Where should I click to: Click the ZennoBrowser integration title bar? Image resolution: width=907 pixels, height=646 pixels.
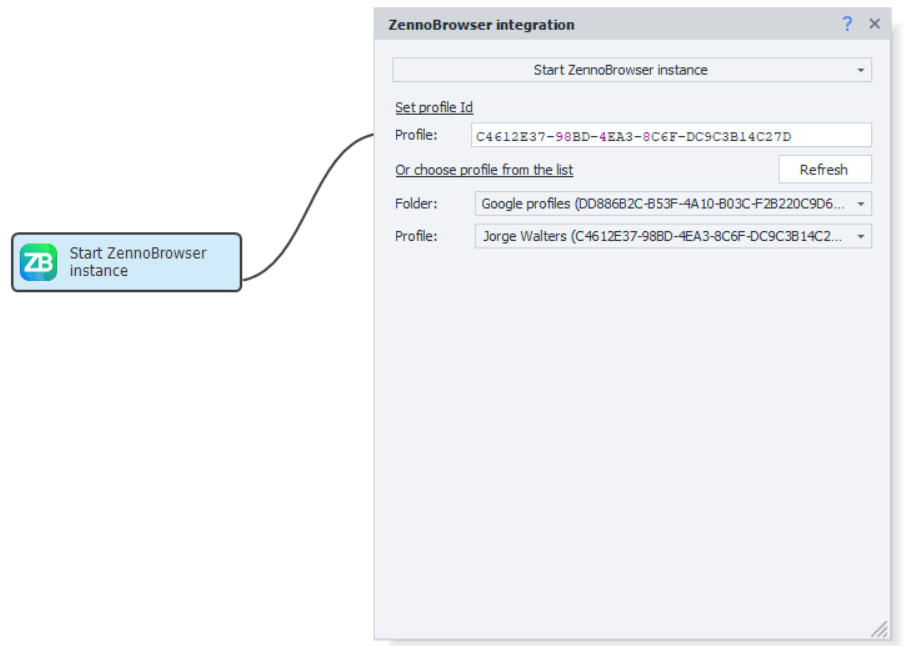pyautogui.click(x=600, y=24)
